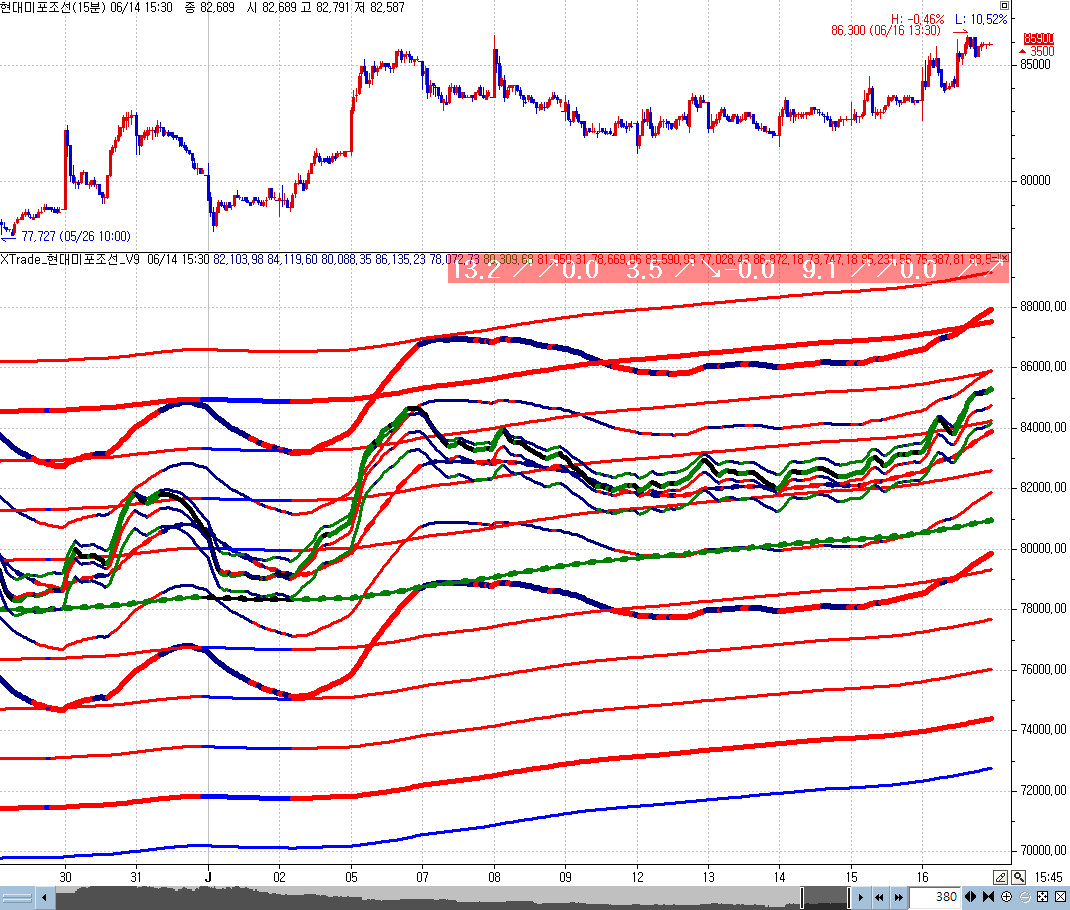This screenshot has width=1070, height=910.
Task: Click the 현대미포조선(15분) chart title
Action: click(x=60, y=7)
